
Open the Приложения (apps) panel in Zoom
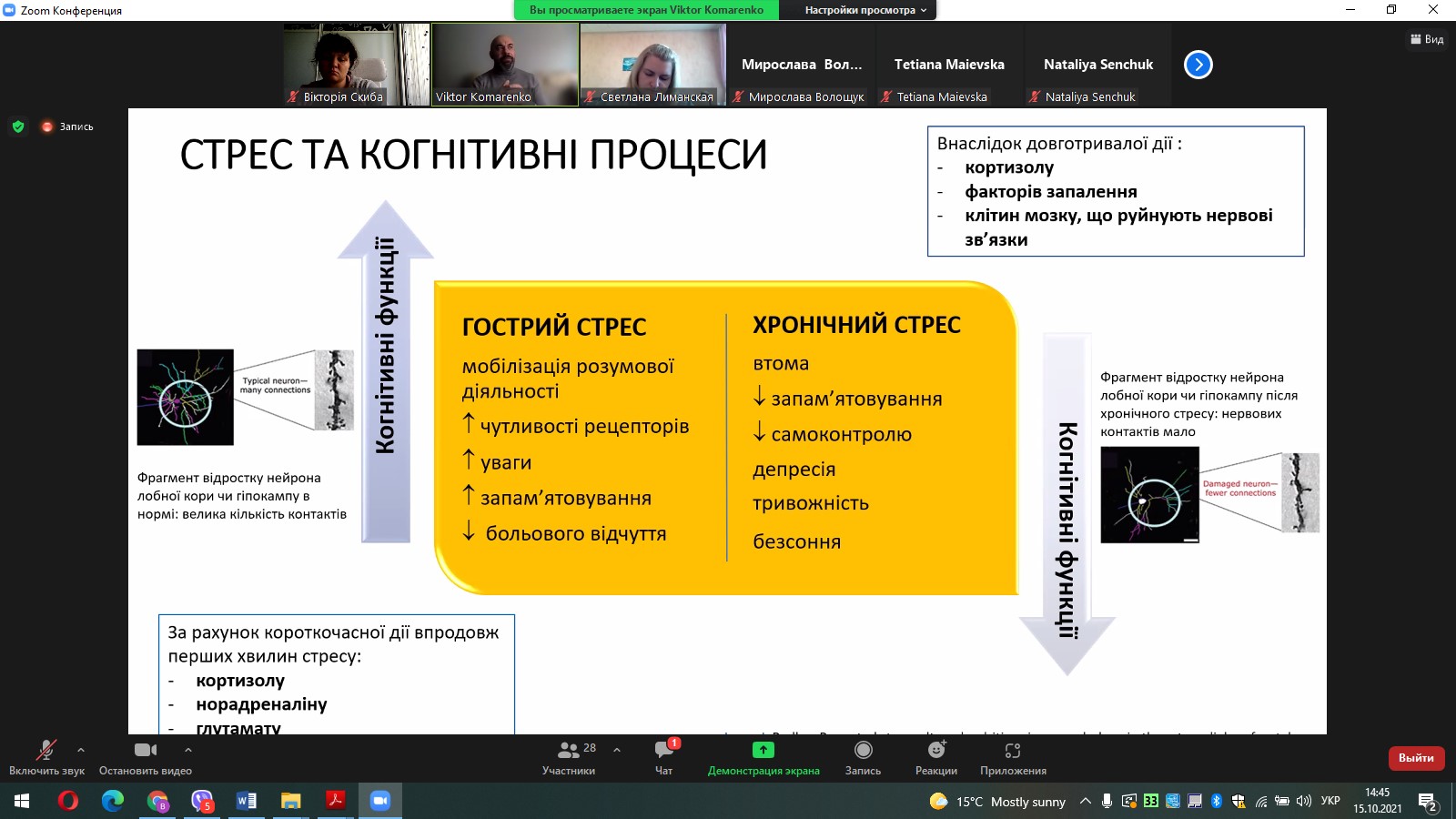[1013, 758]
